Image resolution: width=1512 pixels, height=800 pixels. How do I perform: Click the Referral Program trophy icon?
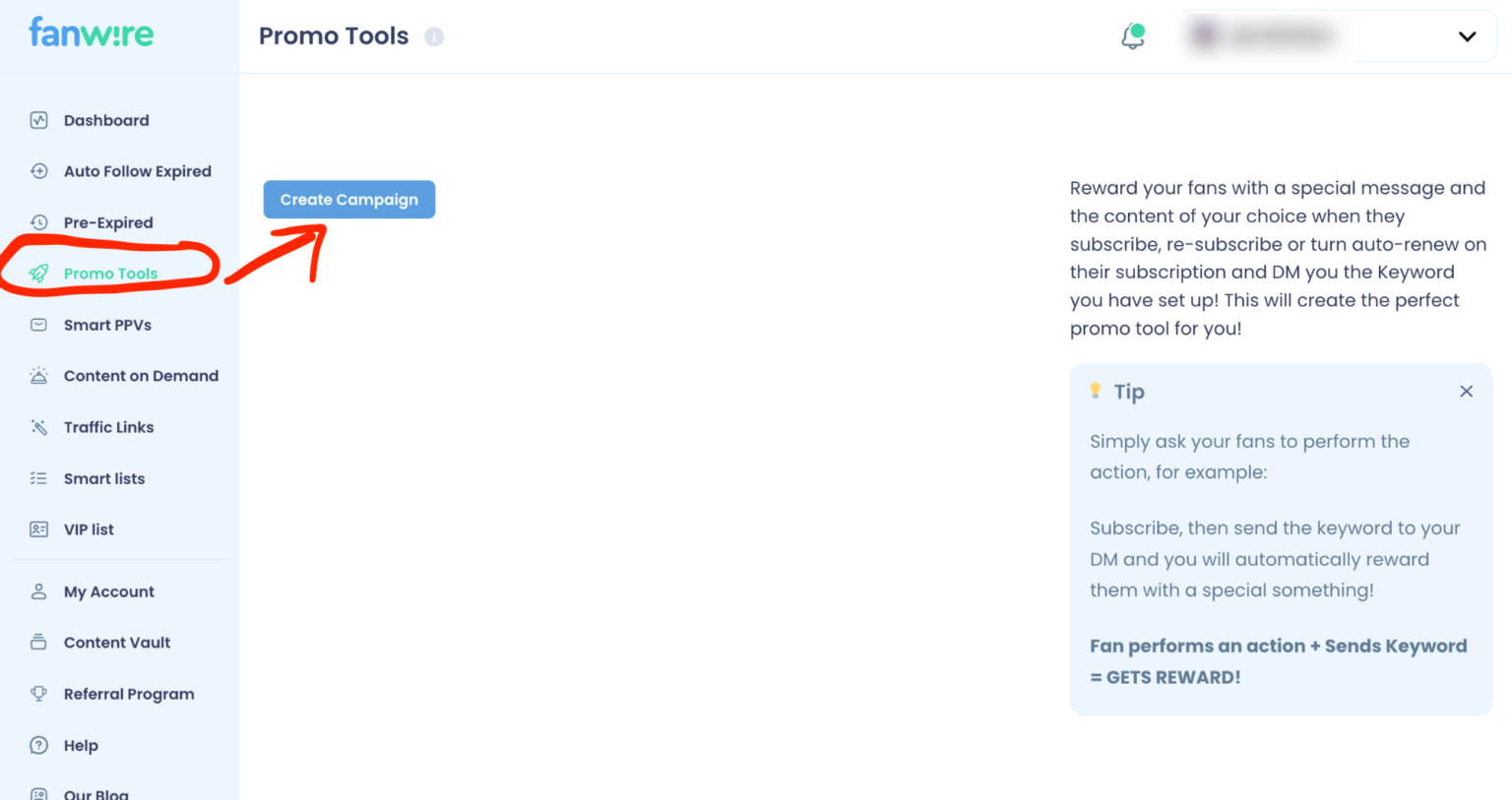38,694
